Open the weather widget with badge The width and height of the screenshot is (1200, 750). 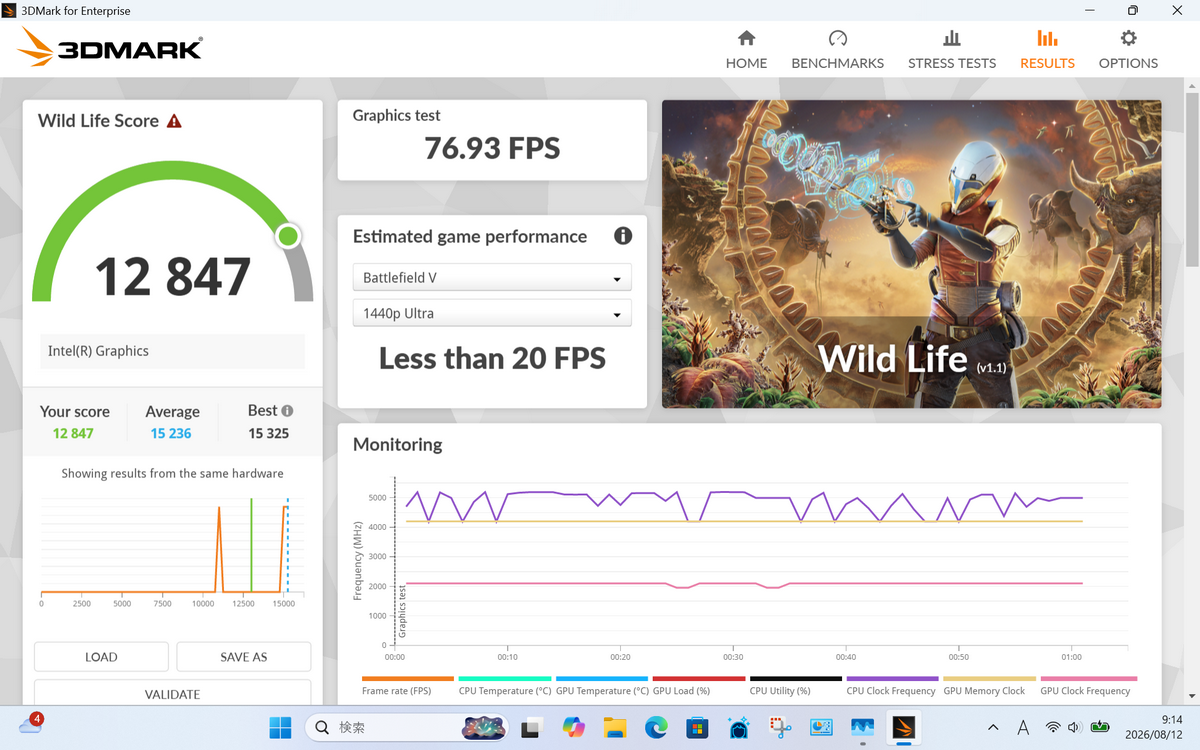[x=30, y=725]
